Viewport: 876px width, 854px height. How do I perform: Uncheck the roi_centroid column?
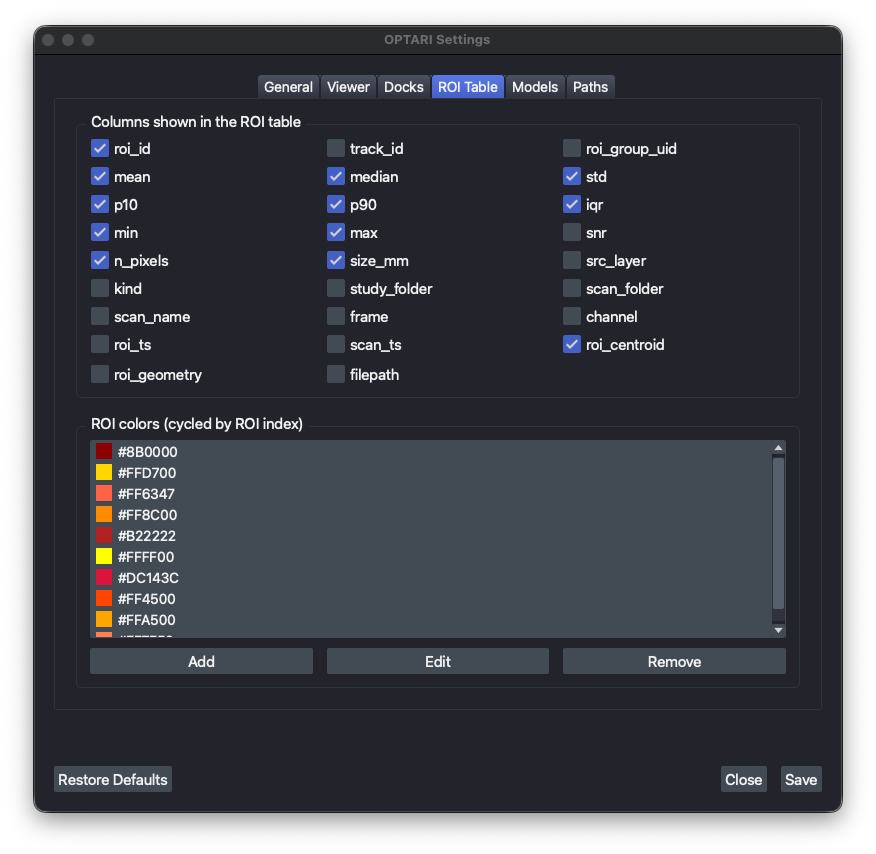point(572,345)
